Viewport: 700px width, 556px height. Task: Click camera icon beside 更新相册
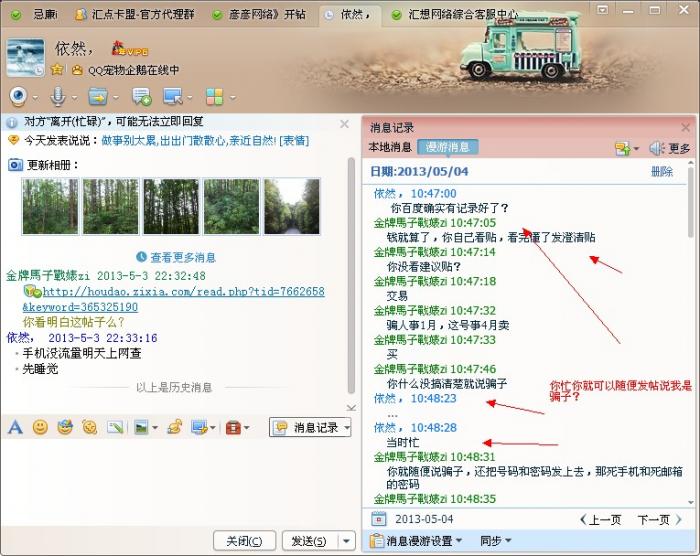pyautogui.click(x=15, y=165)
